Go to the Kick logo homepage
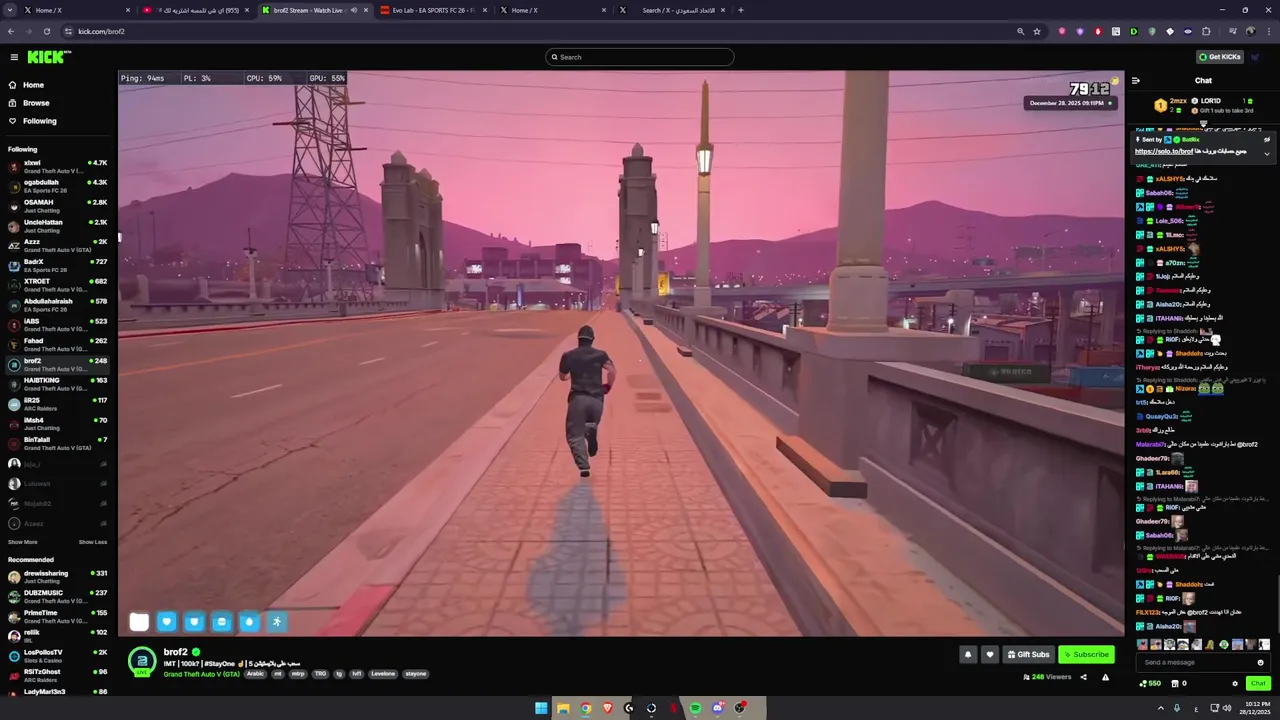 click(x=48, y=57)
